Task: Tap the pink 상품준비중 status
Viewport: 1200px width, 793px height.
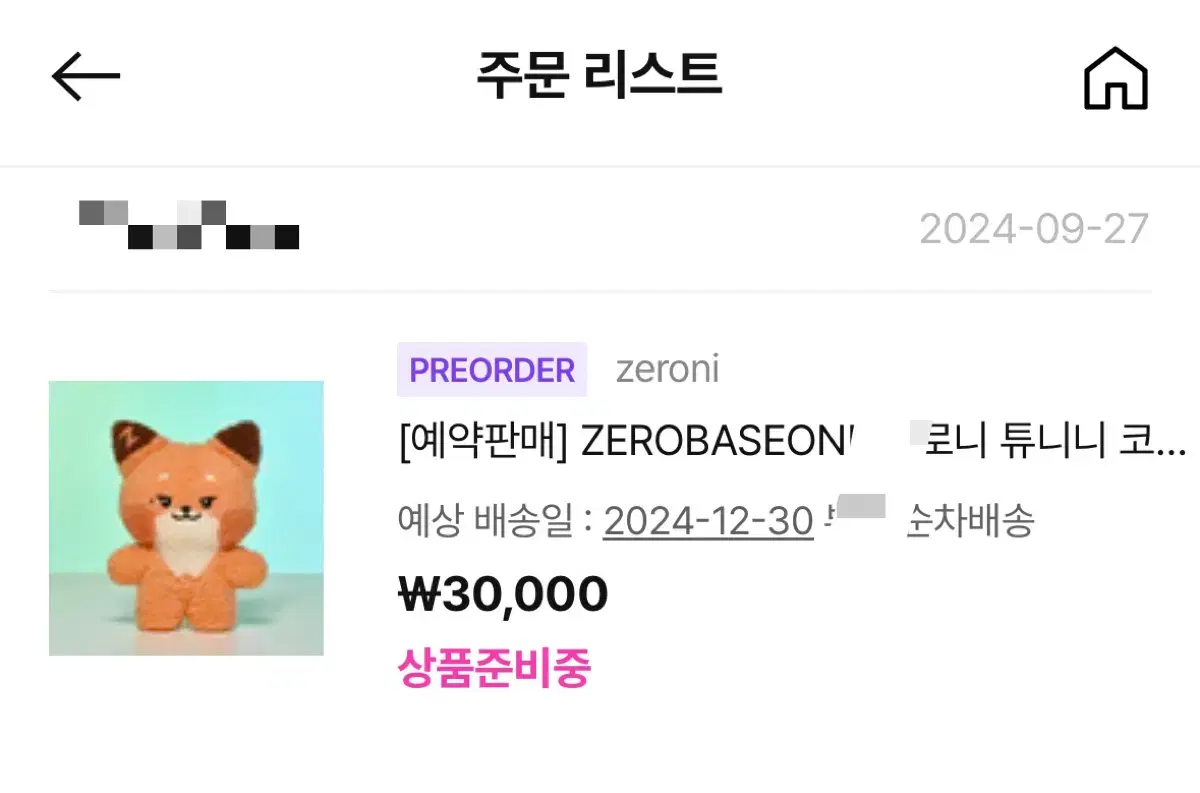Action: tap(494, 667)
